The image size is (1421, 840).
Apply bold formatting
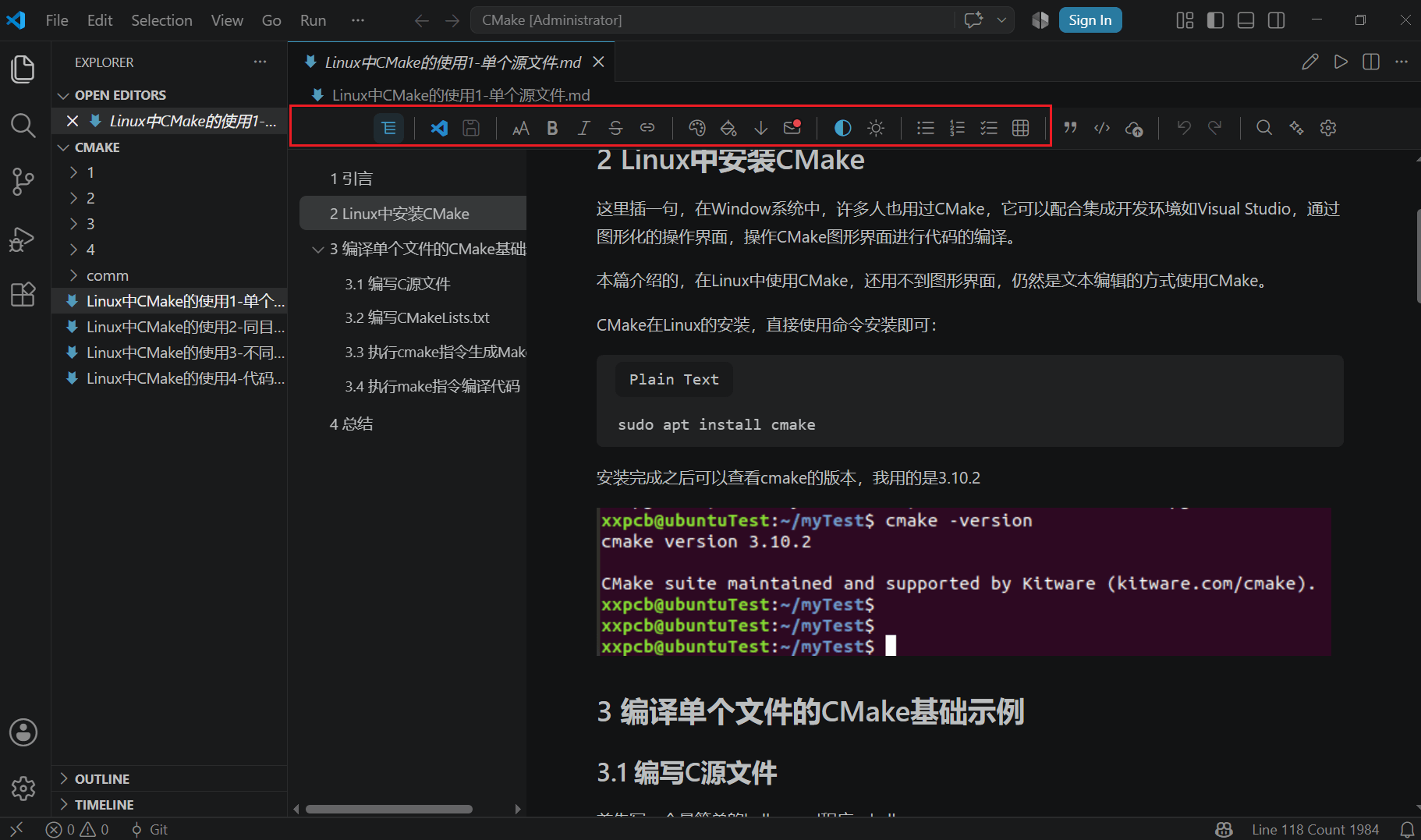pyautogui.click(x=552, y=128)
